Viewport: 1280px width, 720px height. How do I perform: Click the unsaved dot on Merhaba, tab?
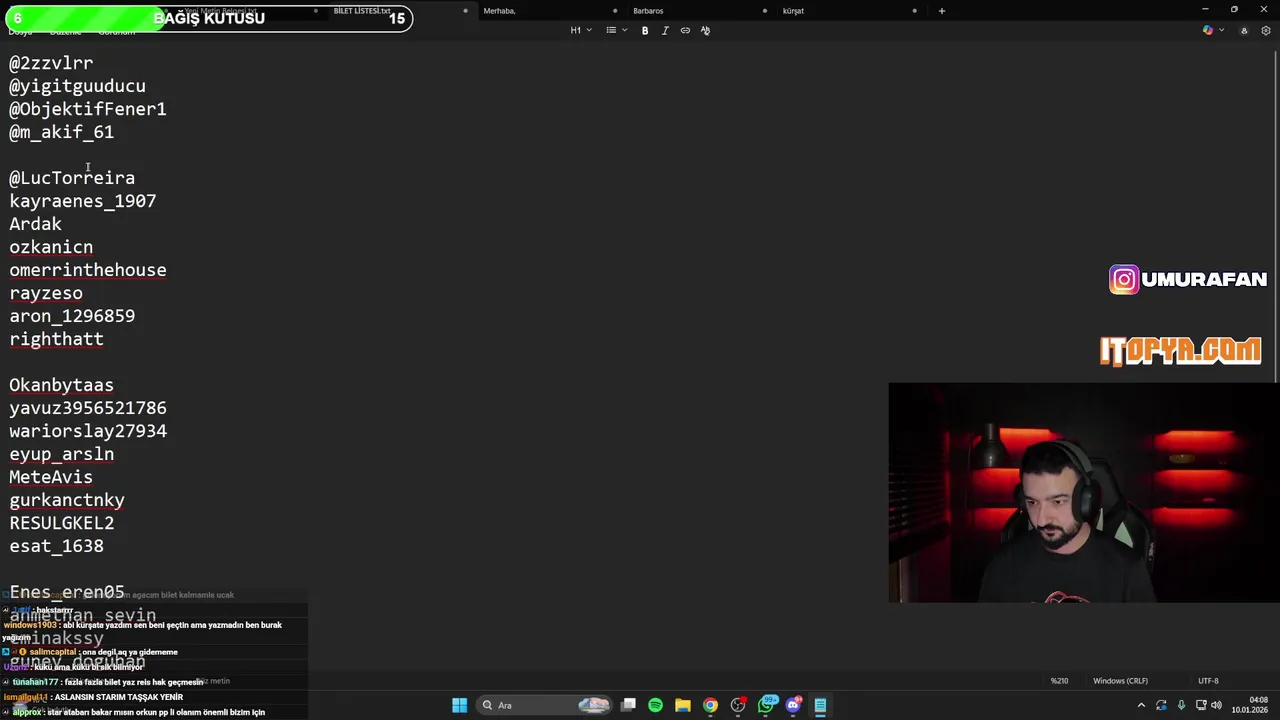point(615,11)
